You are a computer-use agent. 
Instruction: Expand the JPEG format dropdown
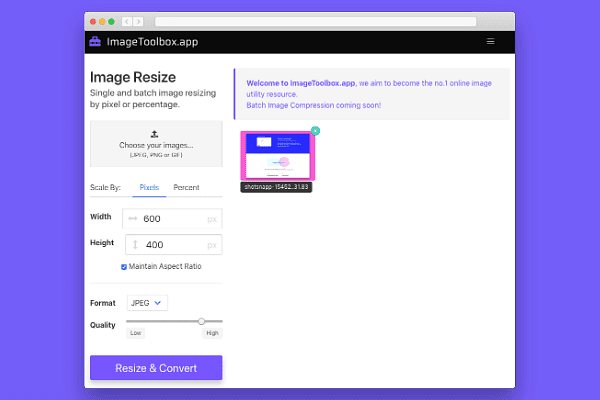[x=147, y=302]
